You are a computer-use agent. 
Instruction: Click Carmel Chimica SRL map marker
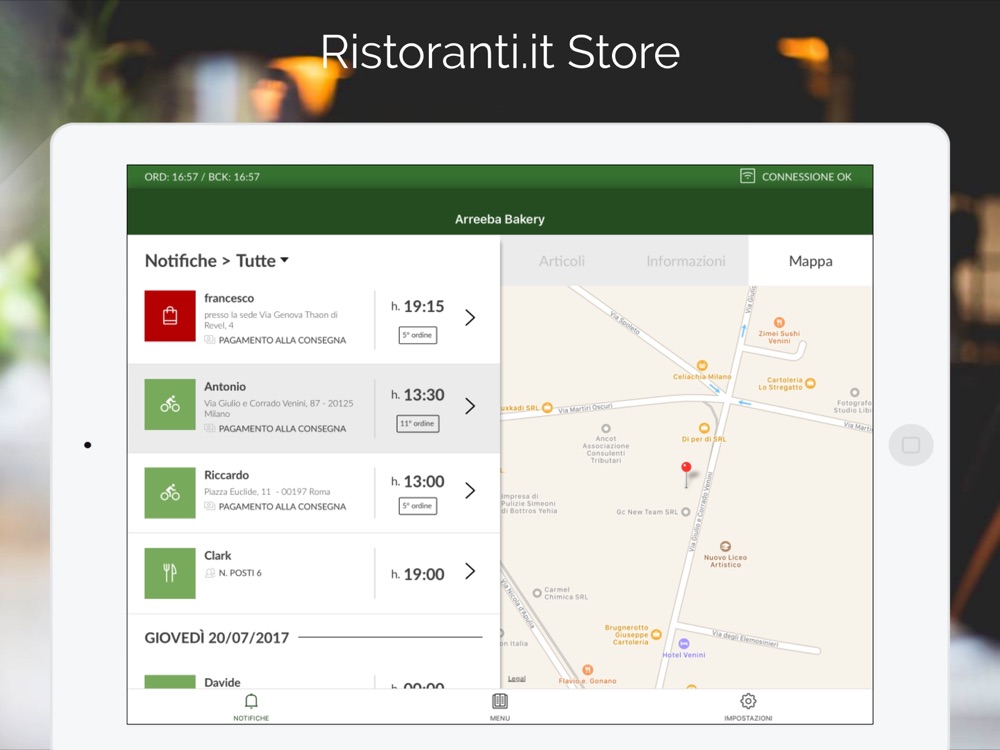click(x=537, y=593)
